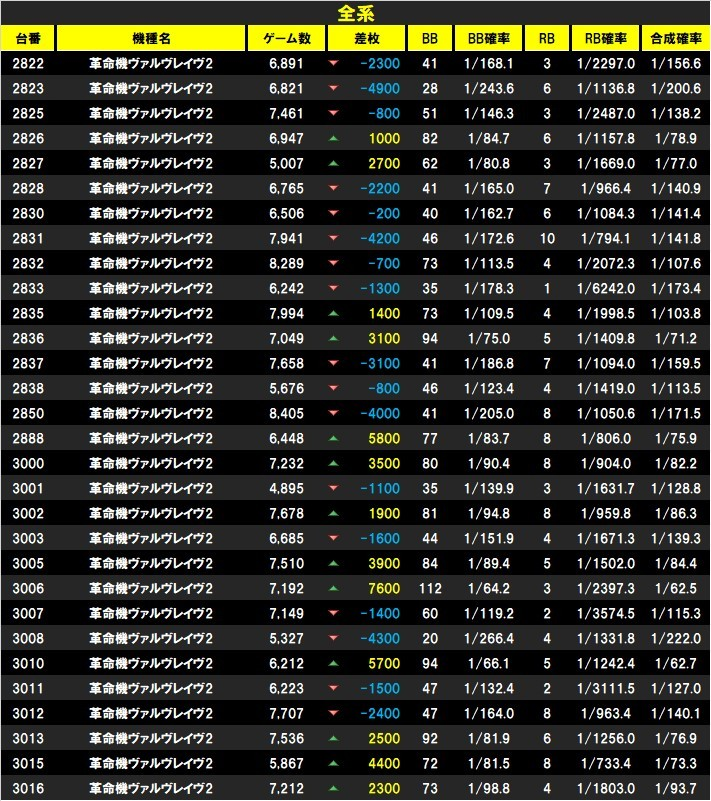Viewport: 711px width, 801px height.
Task: Click the green up arrow in row 3005
Action: pyautogui.click(x=334, y=563)
